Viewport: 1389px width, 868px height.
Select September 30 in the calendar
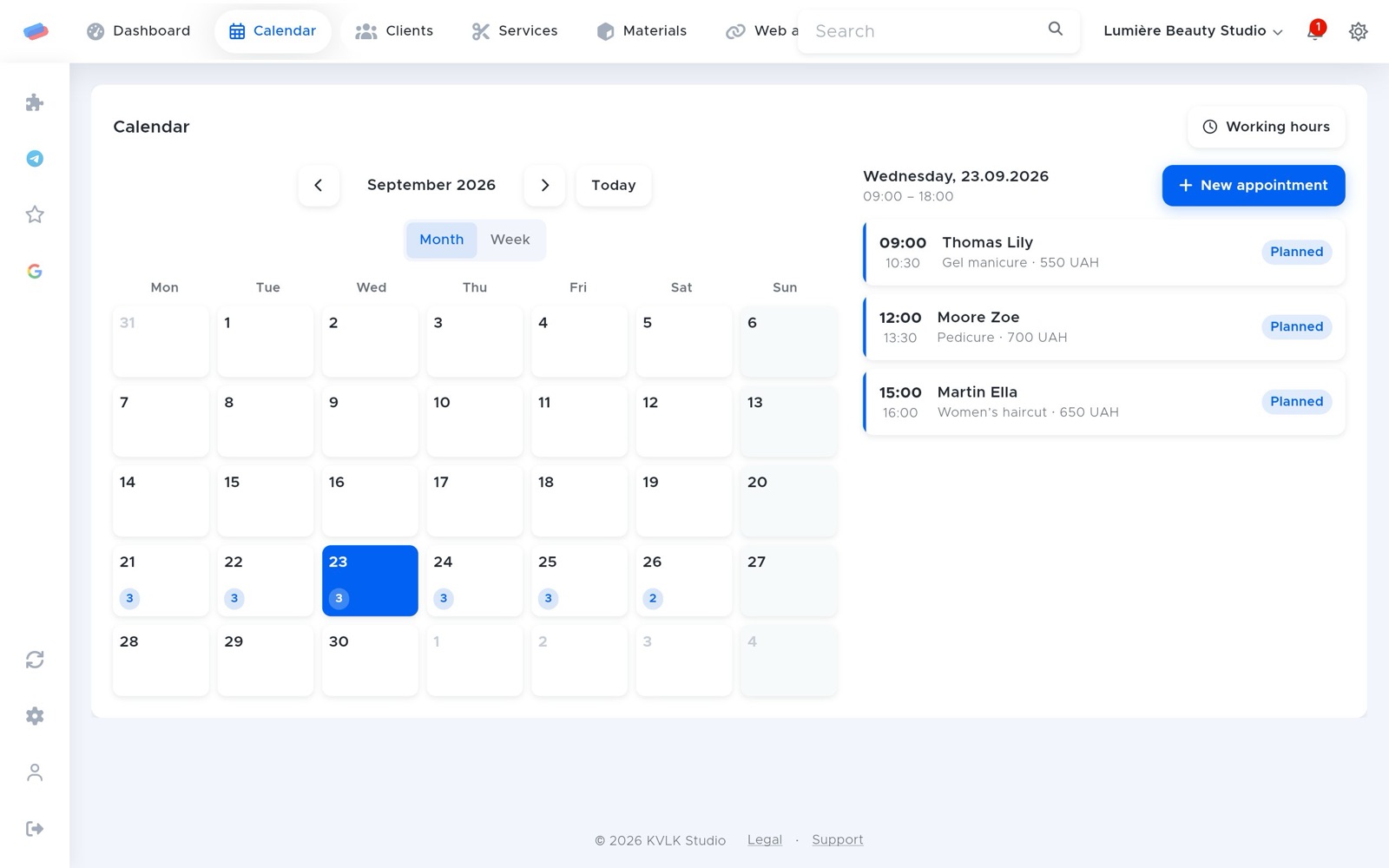[x=370, y=661]
